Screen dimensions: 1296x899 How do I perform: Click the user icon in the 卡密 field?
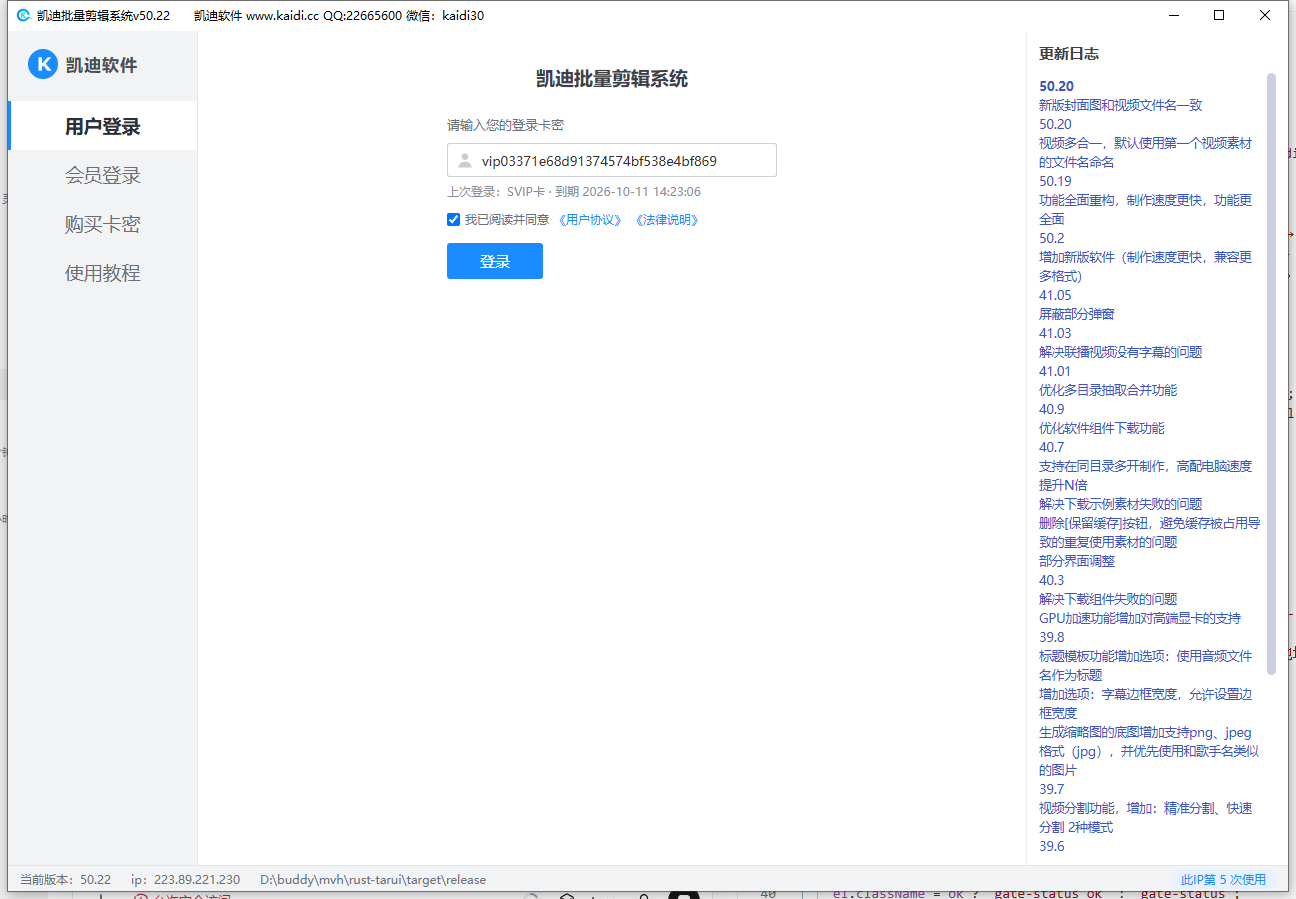(x=464, y=160)
